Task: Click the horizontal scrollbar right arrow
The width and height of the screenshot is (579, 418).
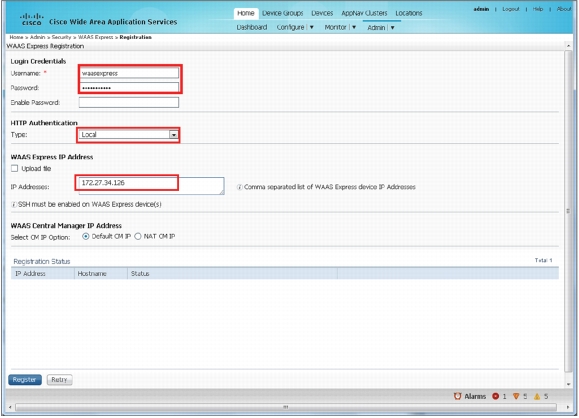Action: click(568, 407)
